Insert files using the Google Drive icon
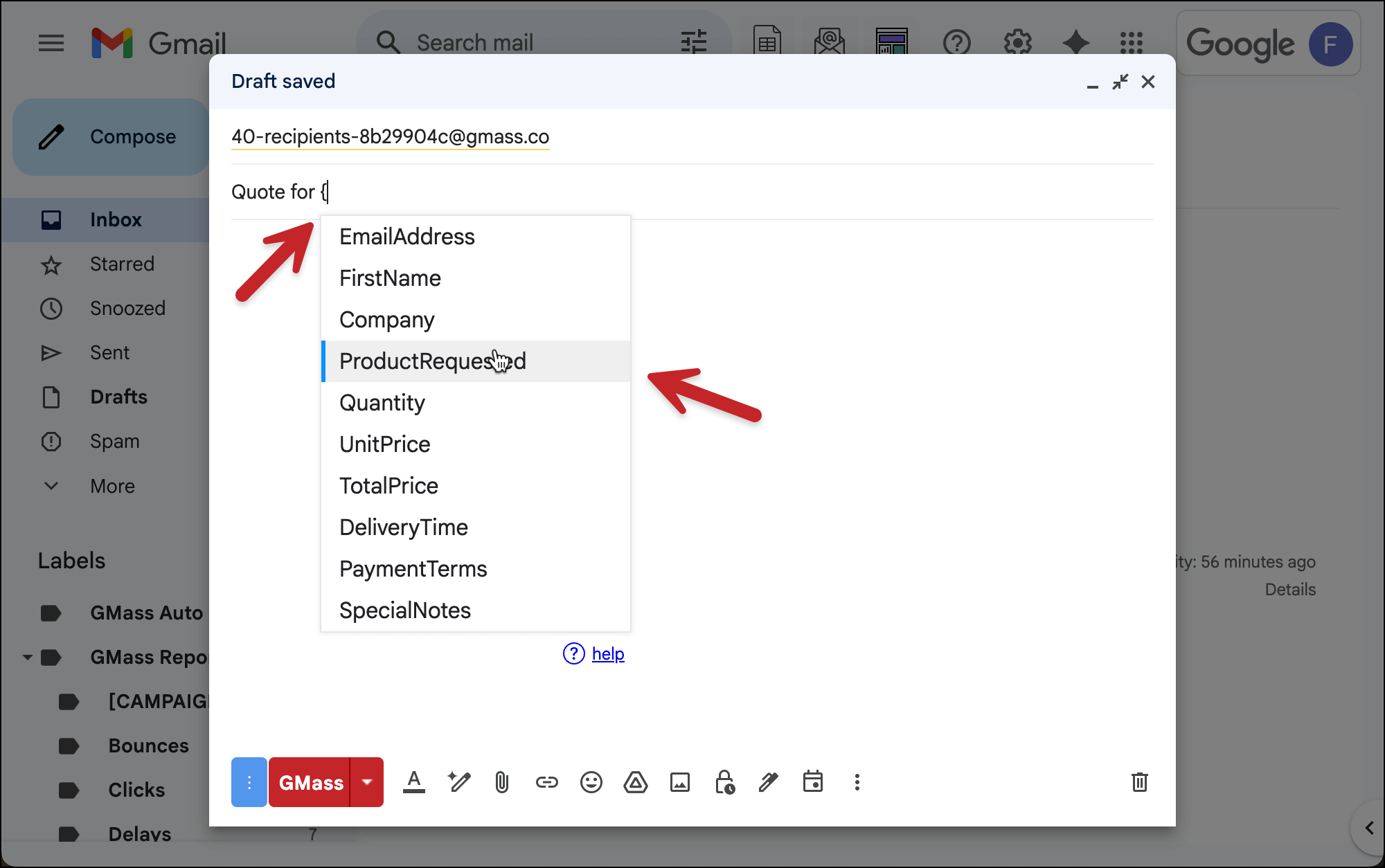The image size is (1385, 868). click(636, 782)
